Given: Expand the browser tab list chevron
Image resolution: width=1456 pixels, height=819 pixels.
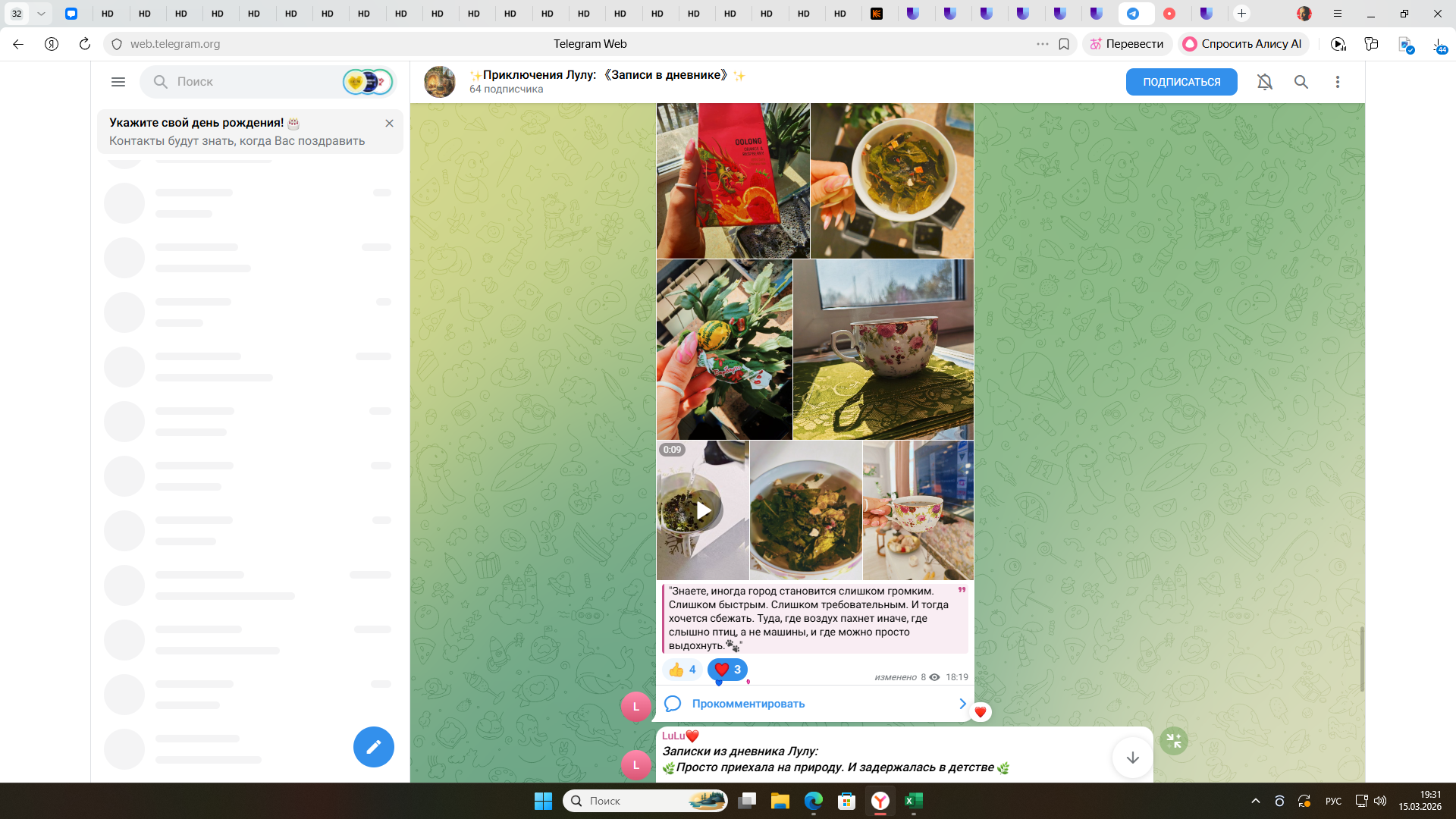Looking at the screenshot, I should (x=41, y=14).
